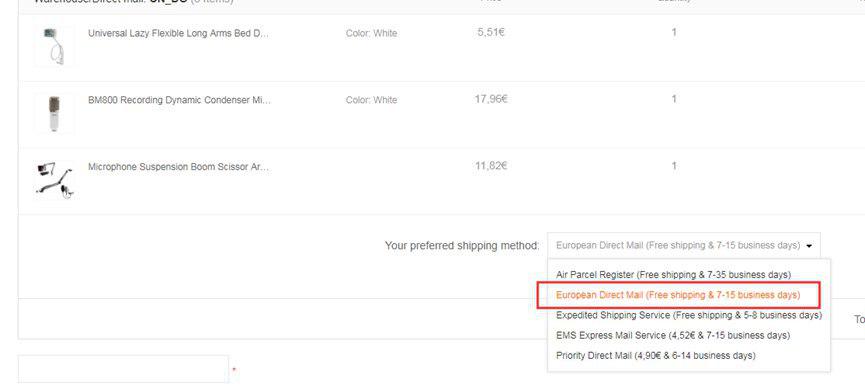Click the 5,51€ price of first item

tap(491, 32)
